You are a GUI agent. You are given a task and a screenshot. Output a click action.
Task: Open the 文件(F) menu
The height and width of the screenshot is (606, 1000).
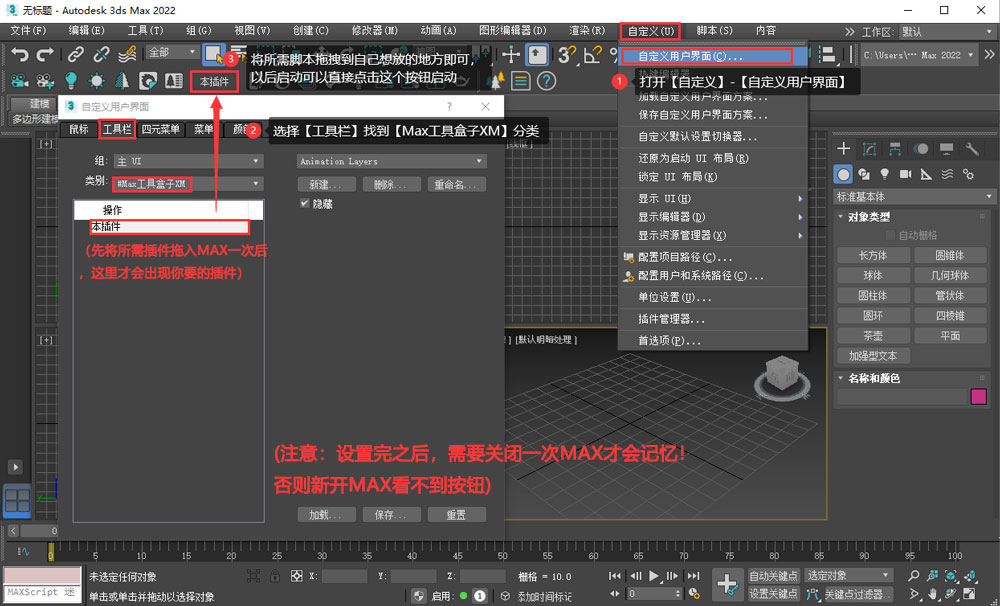click(28, 31)
